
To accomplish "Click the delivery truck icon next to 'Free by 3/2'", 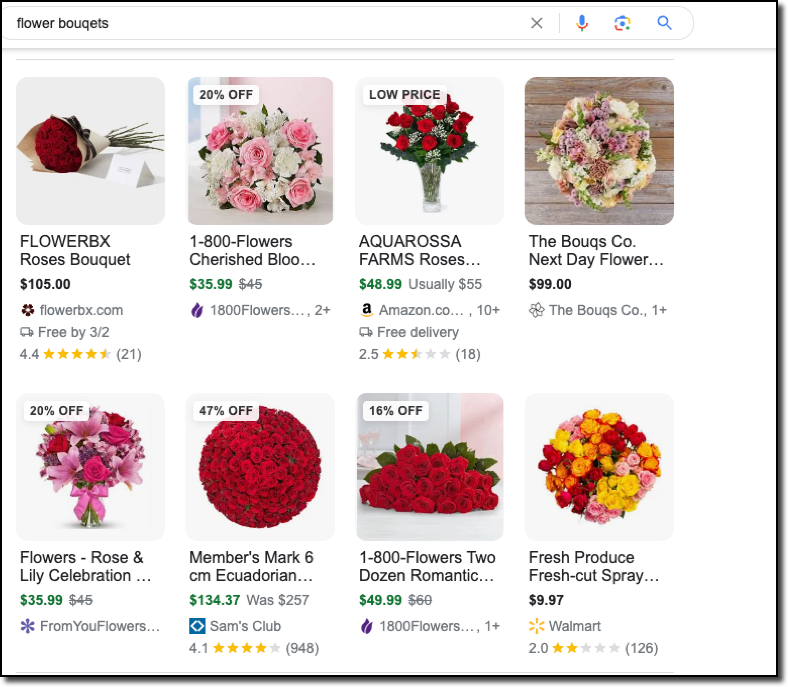I will [27, 332].
